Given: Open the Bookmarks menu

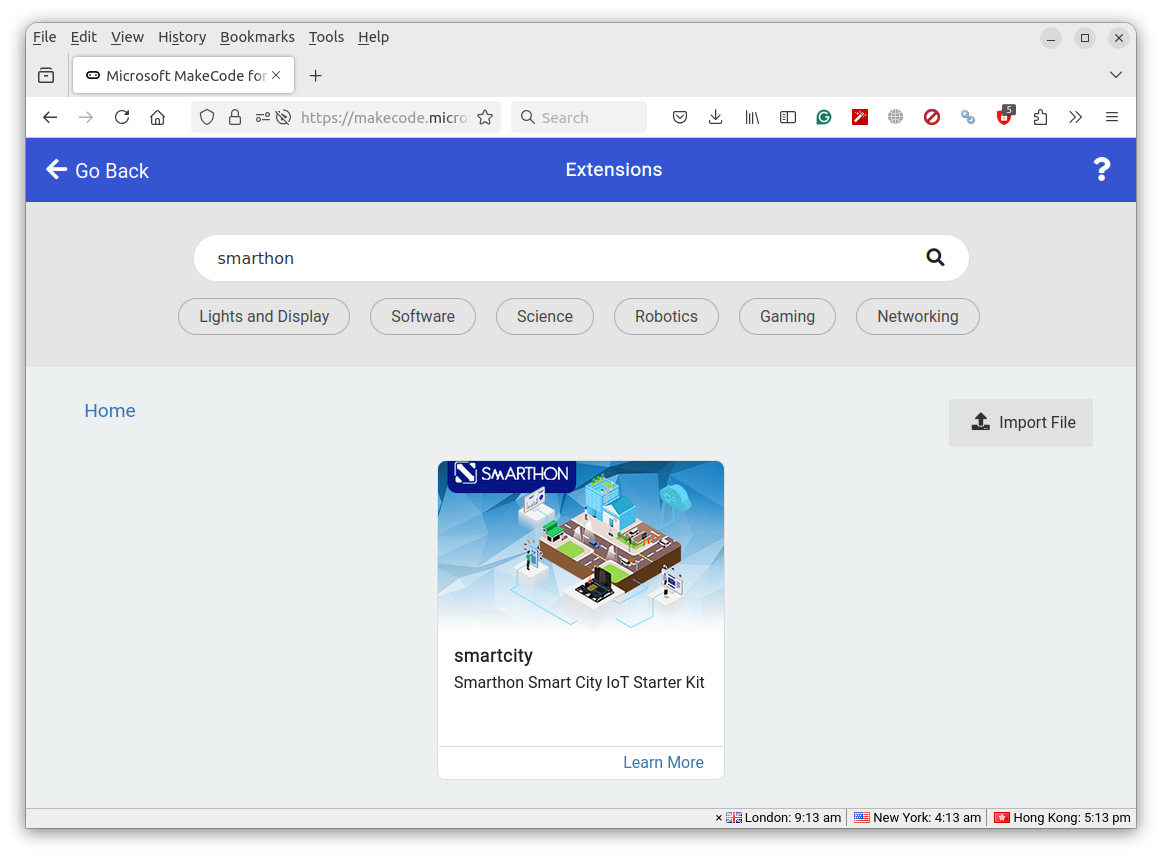Looking at the screenshot, I should pyautogui.click(x=257, y=37).
